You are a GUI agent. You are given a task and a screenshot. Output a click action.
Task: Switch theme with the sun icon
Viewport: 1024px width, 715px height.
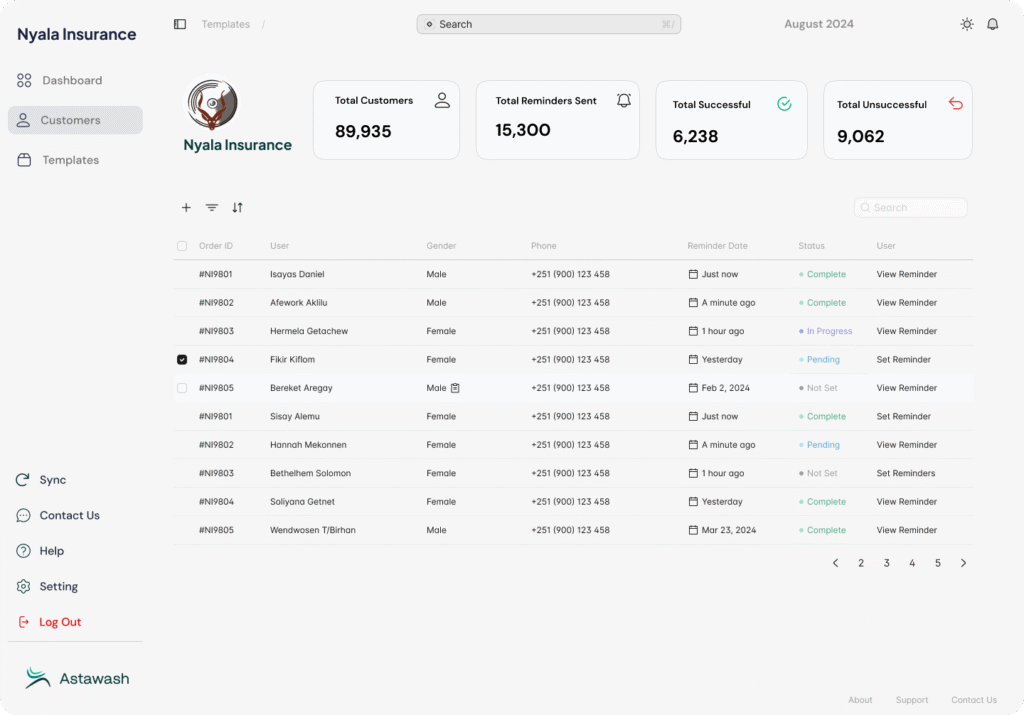pyautogui.click(x=966, y=24)
